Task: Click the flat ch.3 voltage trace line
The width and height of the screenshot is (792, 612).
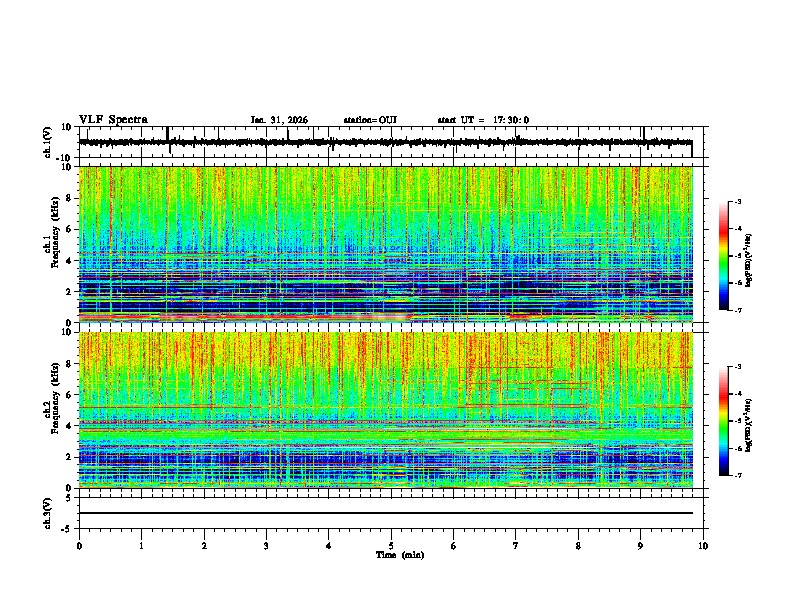Action: click(386, 513)
